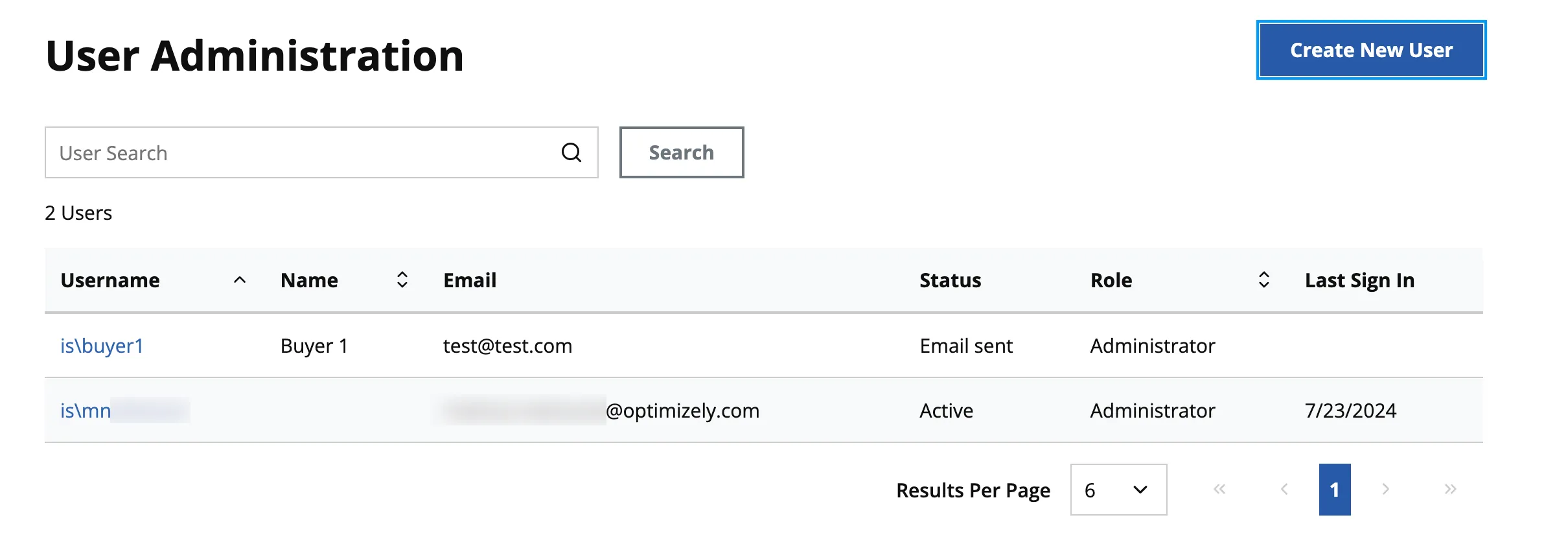Click the Results Per Page label

pyautogui.click(x=973, y=490)
